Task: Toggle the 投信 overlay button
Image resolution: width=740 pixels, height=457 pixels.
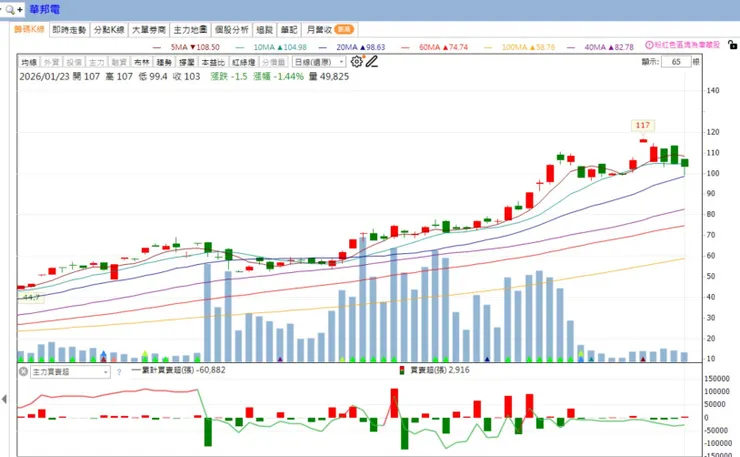Action: pos(74,62)
